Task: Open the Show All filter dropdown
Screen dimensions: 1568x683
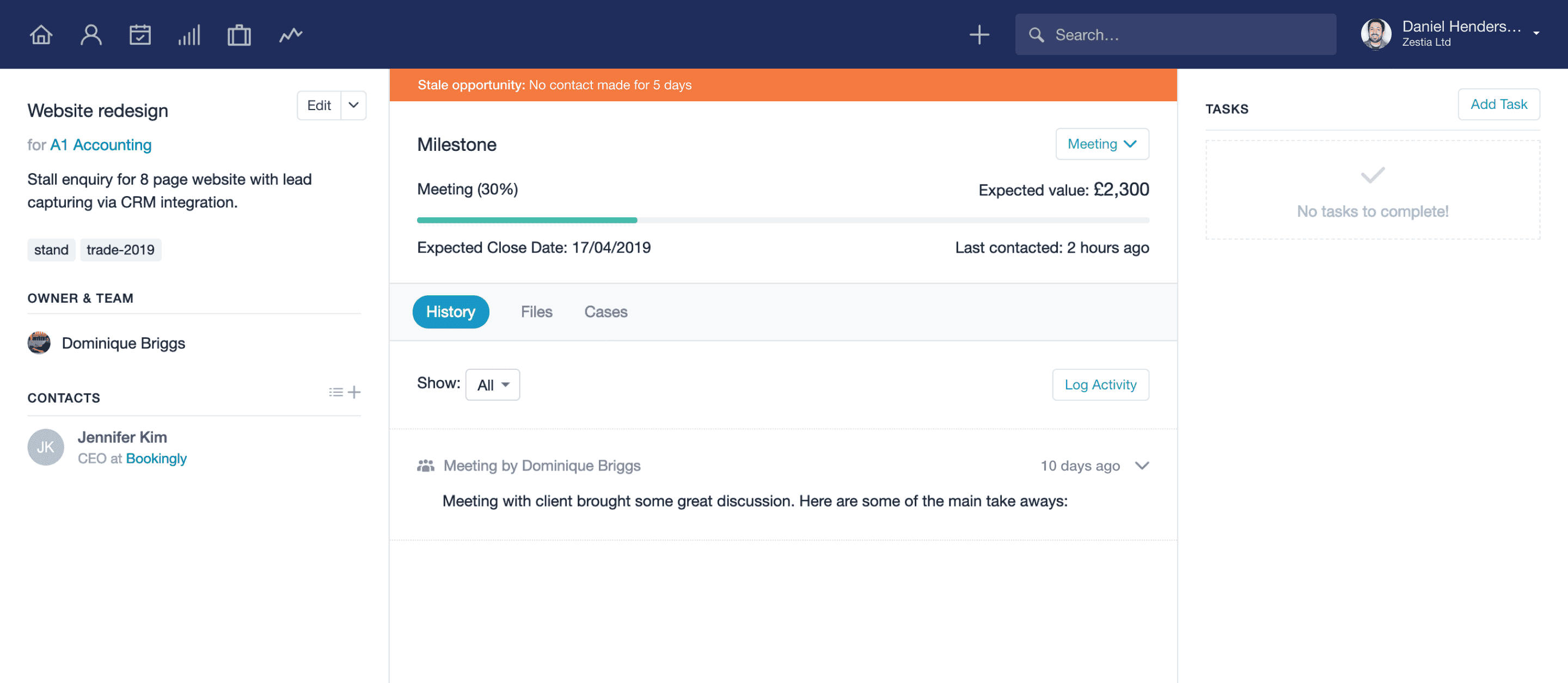Action: pyautogui.click(x=492, y=385)
